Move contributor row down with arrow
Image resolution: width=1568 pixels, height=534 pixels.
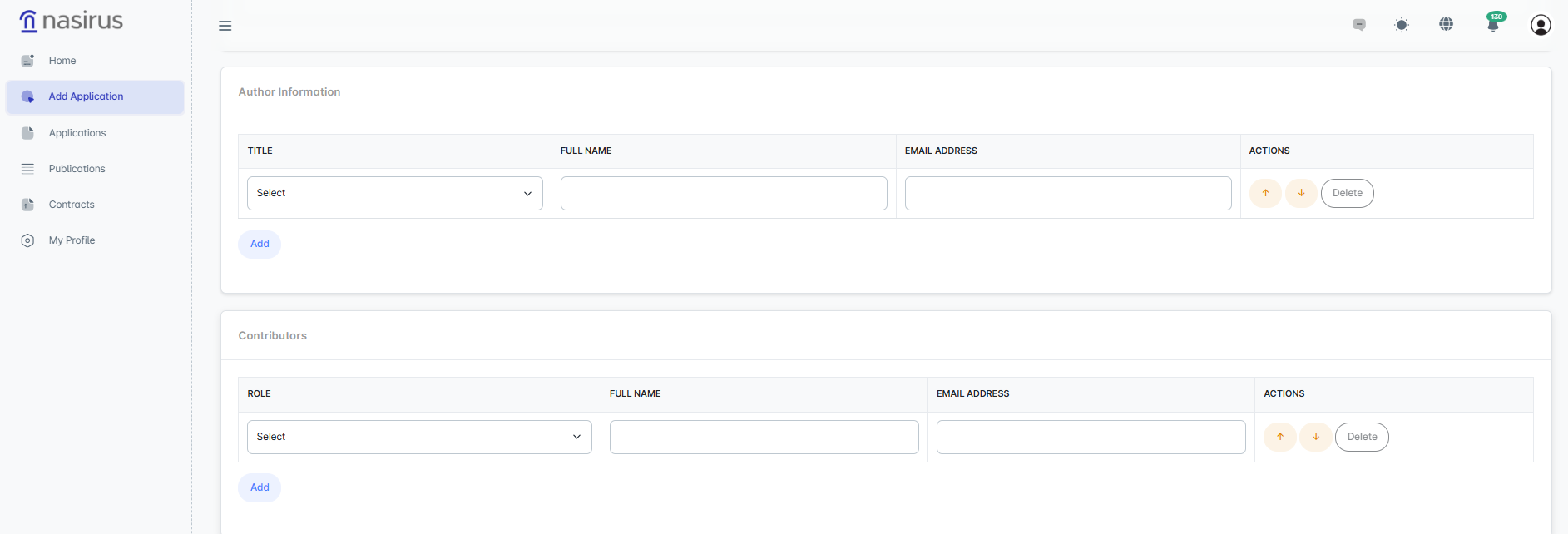tap(1316, 437)
